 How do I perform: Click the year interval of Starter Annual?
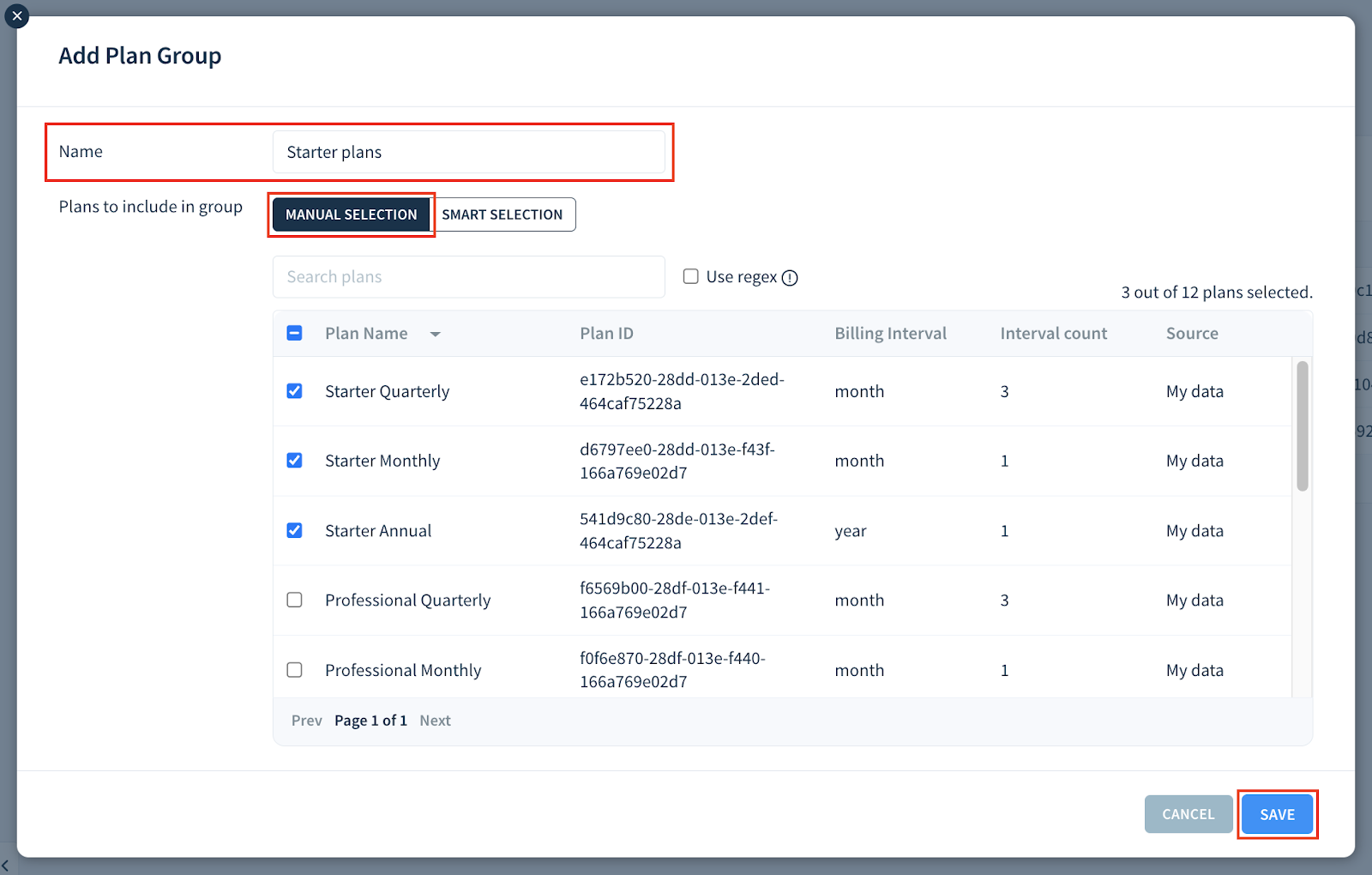851,531
